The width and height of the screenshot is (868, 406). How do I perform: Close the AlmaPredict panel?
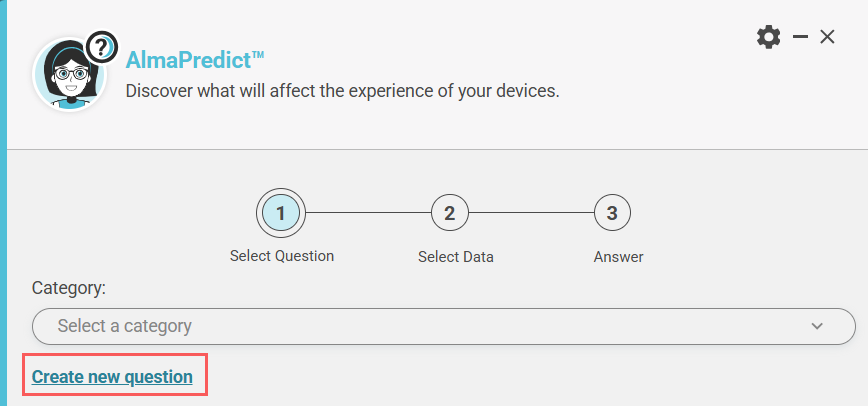[x=827, y=37]
